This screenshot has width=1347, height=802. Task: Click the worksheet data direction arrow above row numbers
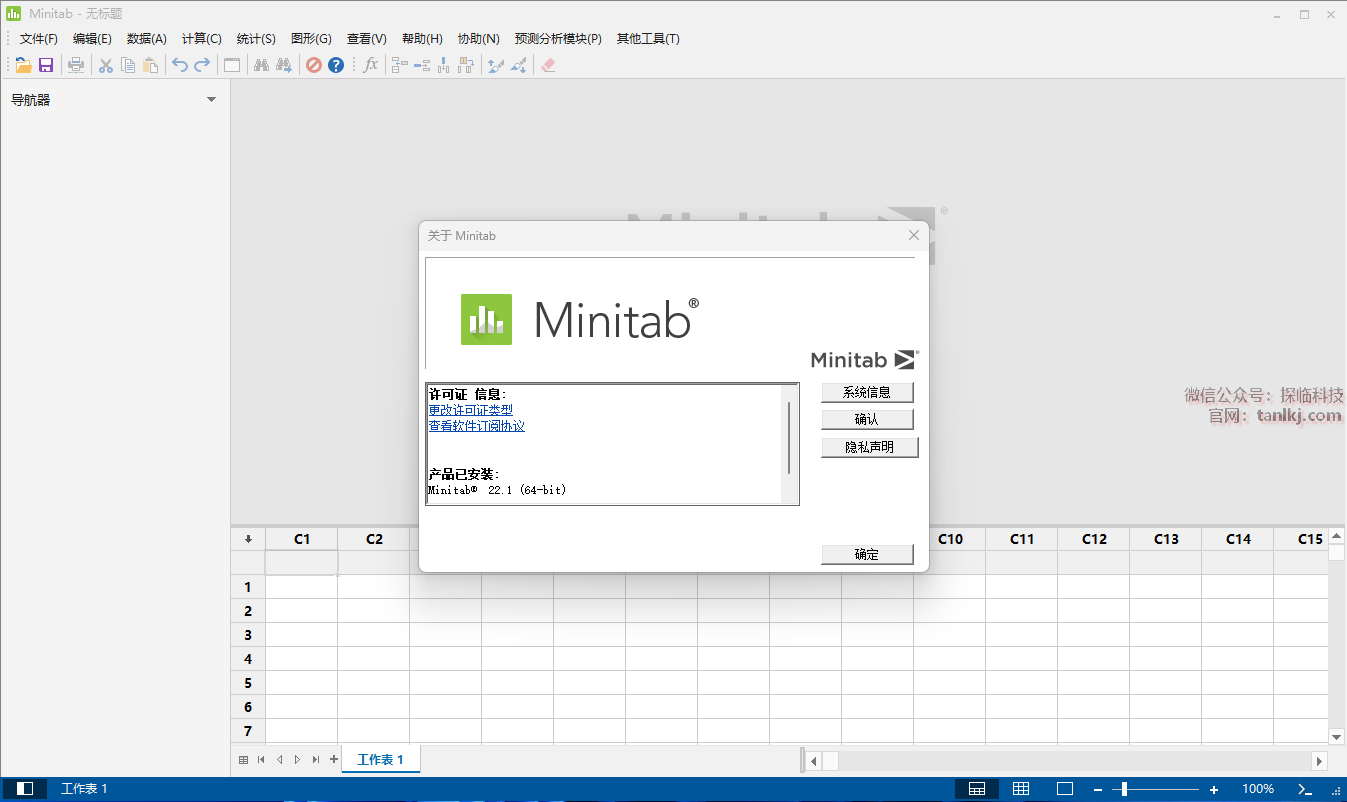click(x=248, y=539)
